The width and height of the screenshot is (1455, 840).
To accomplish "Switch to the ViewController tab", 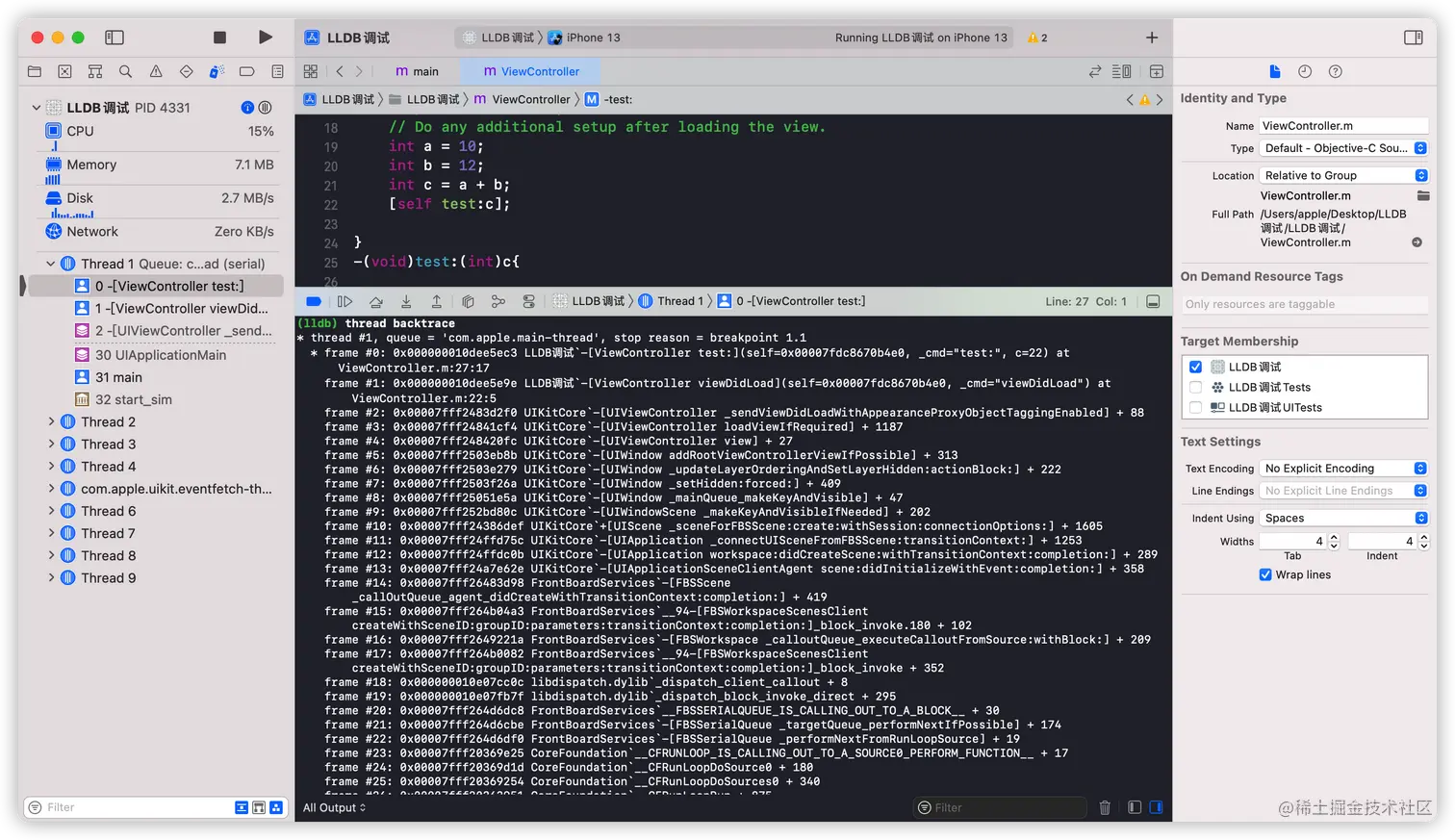I will click(x=531, y=71).
